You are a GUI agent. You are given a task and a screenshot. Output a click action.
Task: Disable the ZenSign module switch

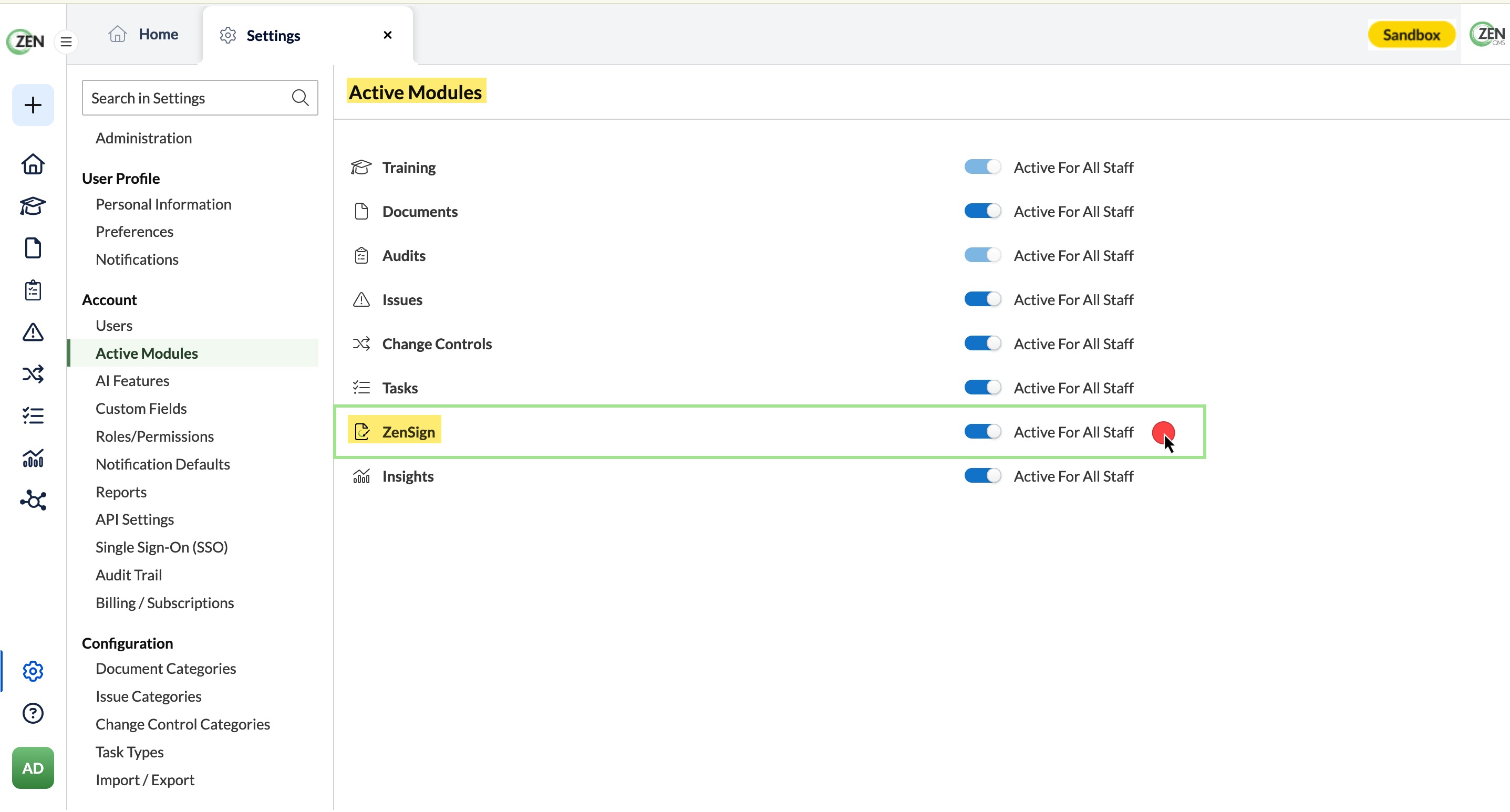click(982, 432)
